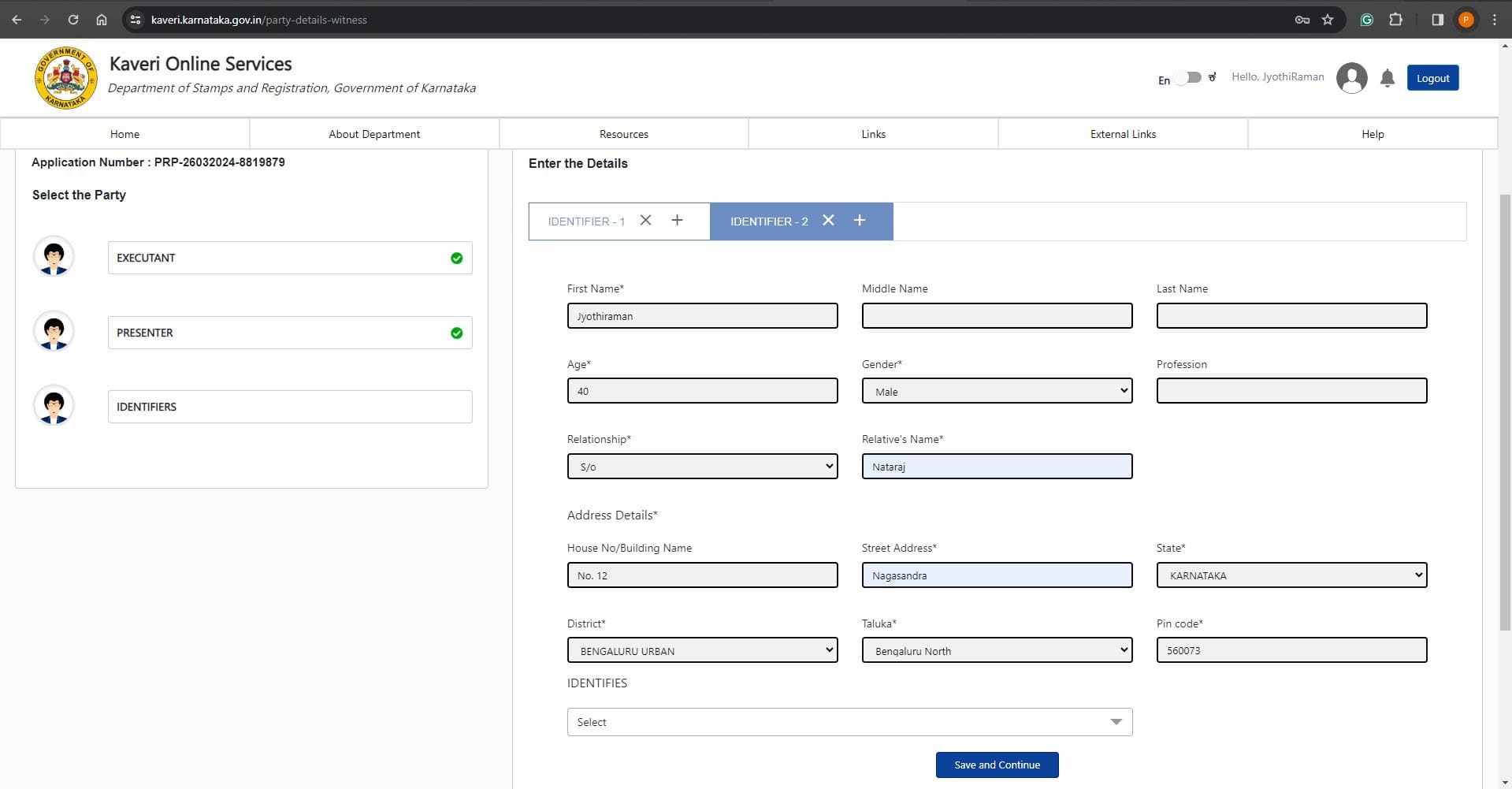Open the browser extensions puzzle icon
Viewport: 1512px width, 789px height.
[x=1395, y=20]
